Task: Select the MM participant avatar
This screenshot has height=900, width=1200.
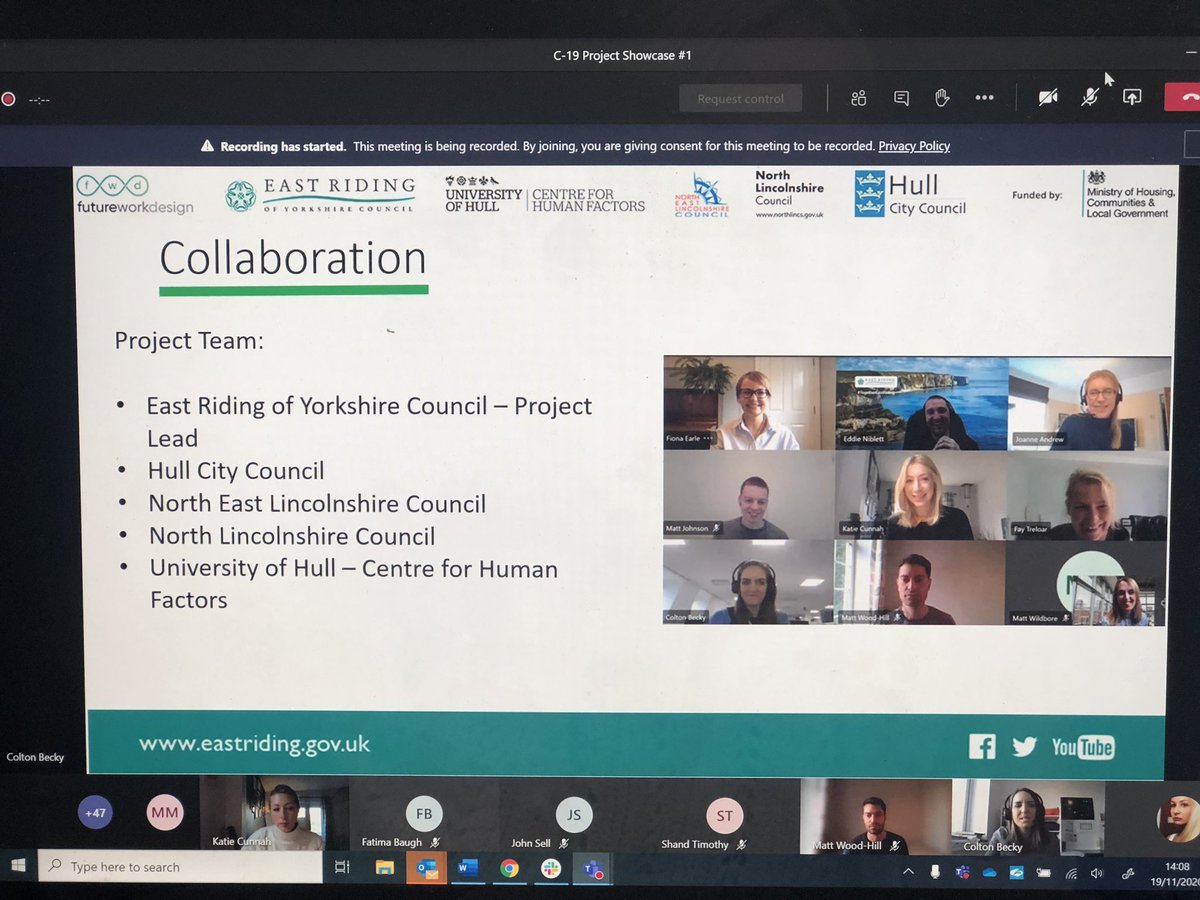Action: pyautogui.click(x=165, y=813)
